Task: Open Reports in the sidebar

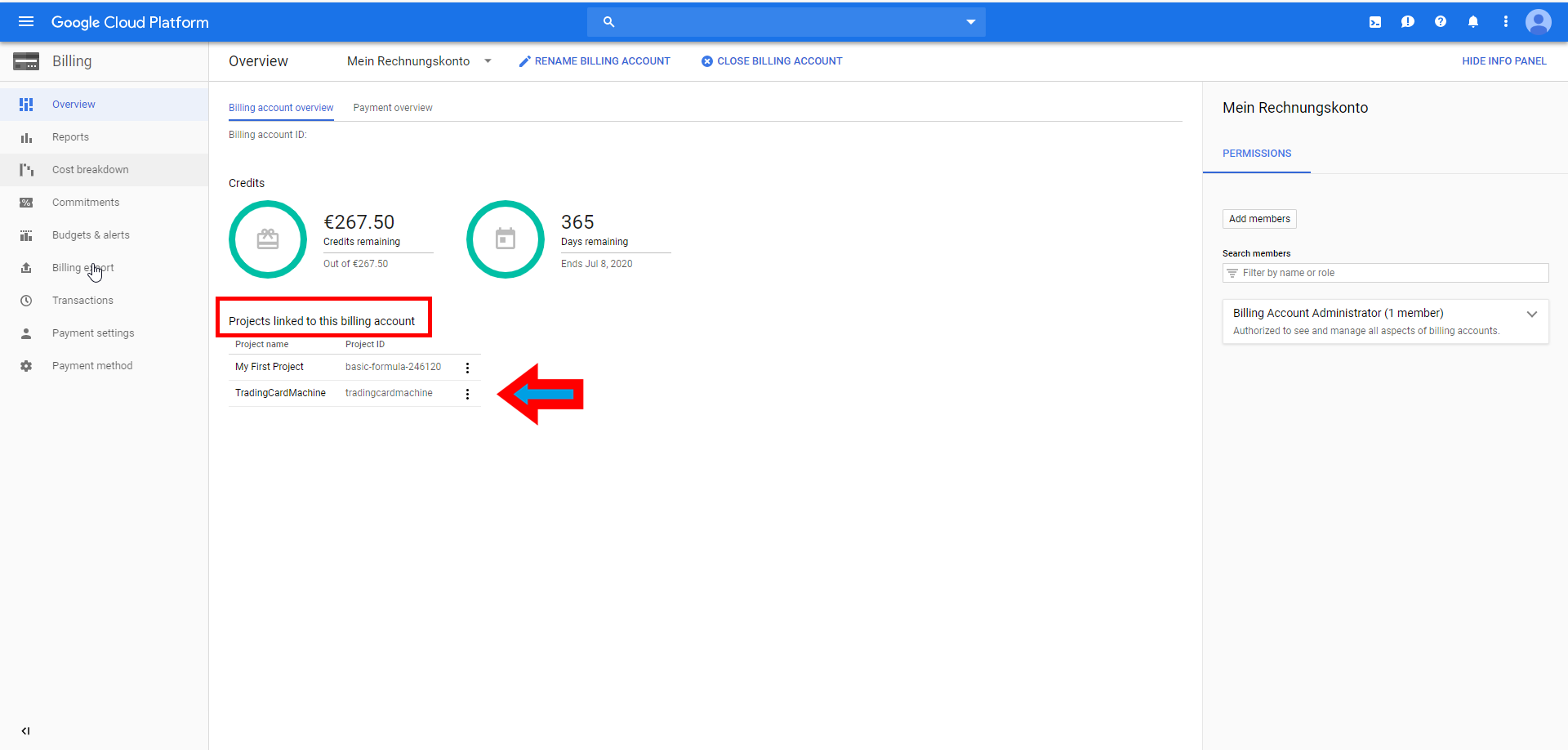Action: (x=105, y=137)
